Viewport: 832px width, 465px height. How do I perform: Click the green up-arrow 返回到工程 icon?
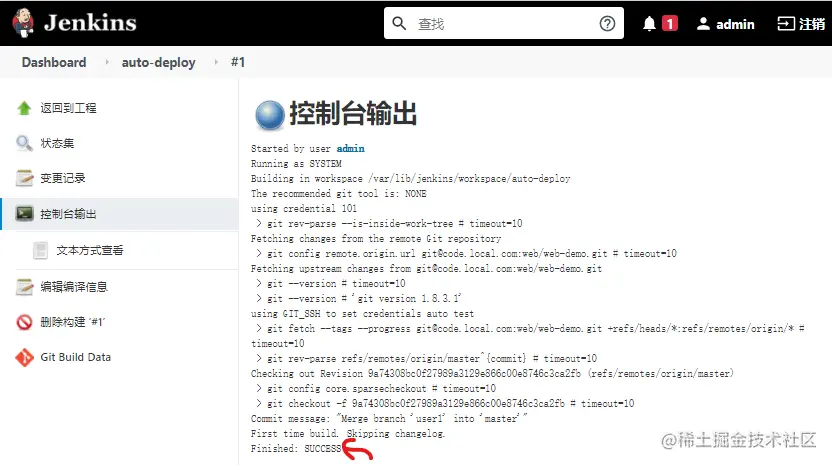click(24, 108)
